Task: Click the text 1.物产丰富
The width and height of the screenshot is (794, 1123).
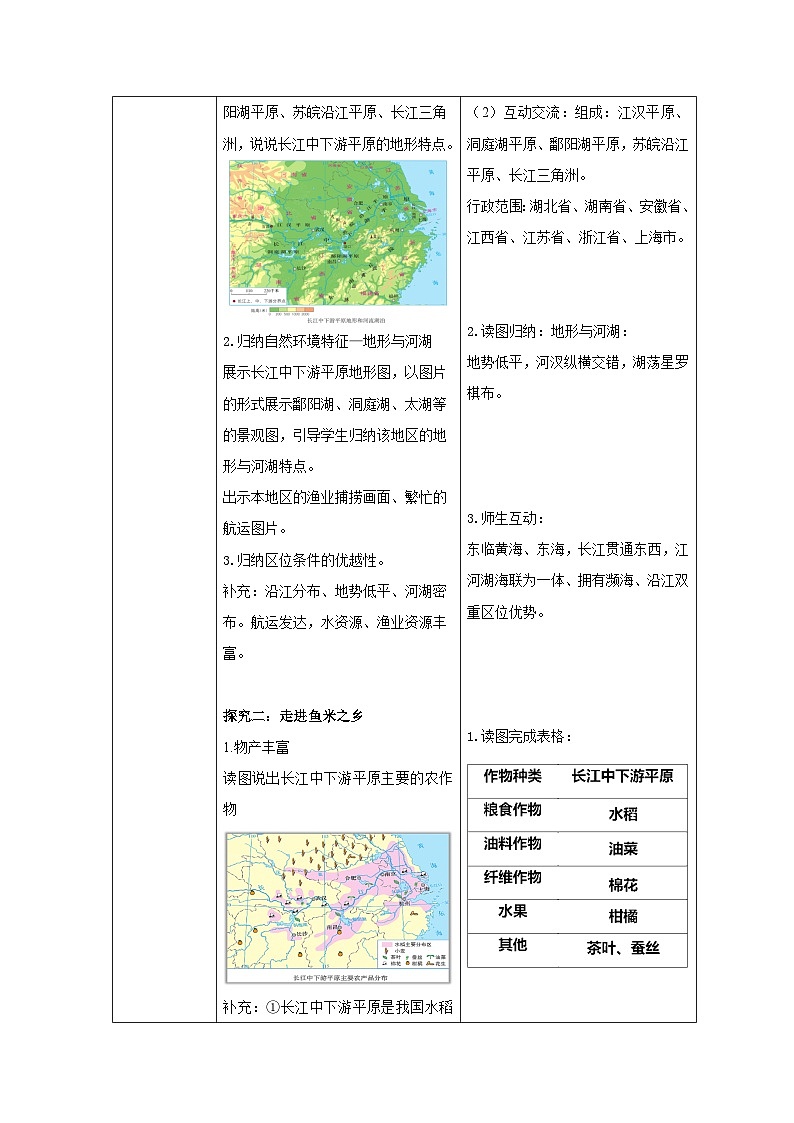Action: (256, 747)
